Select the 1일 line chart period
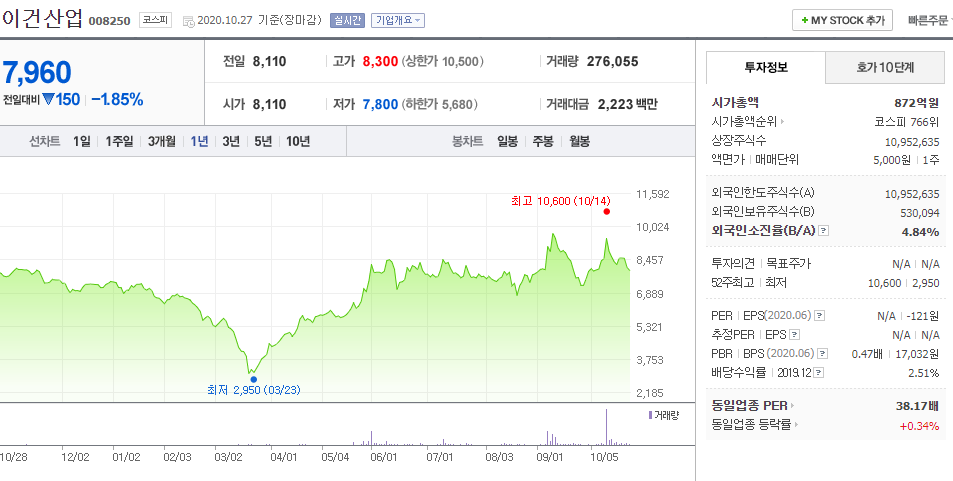This screenshot has height=481, width=953. [81, 141]
